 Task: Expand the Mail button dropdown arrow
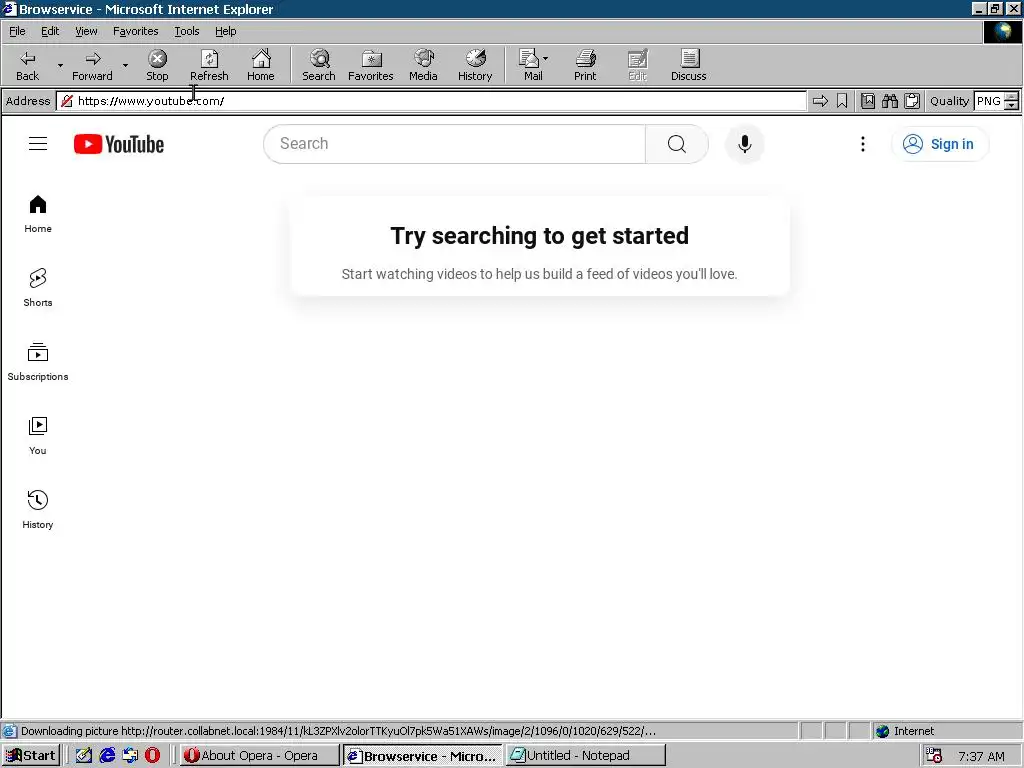click(545, 59)
